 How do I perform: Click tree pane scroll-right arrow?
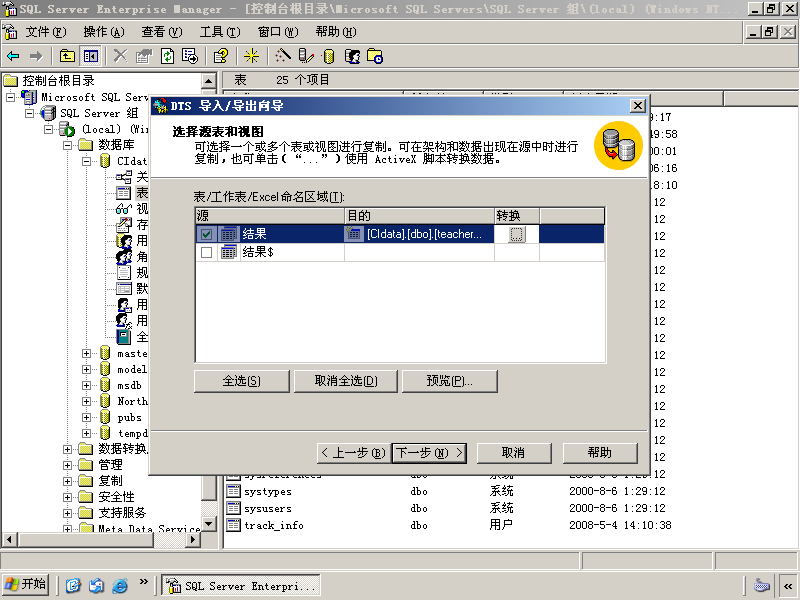point(193,539)
